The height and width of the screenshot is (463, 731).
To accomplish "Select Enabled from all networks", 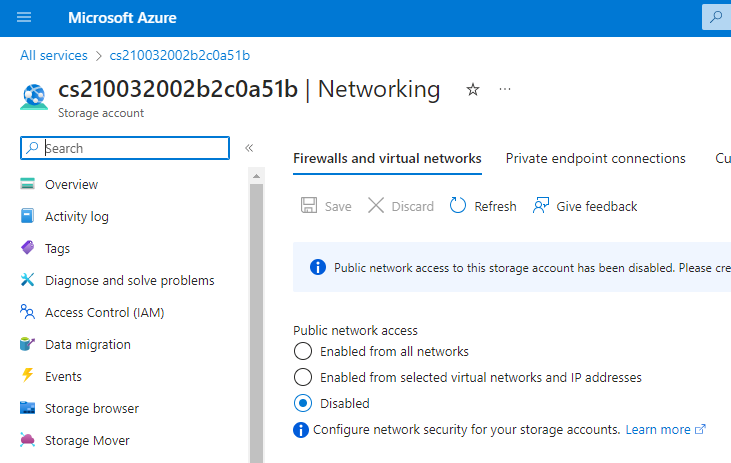I will pyautogui.click(x=303, y=351).
